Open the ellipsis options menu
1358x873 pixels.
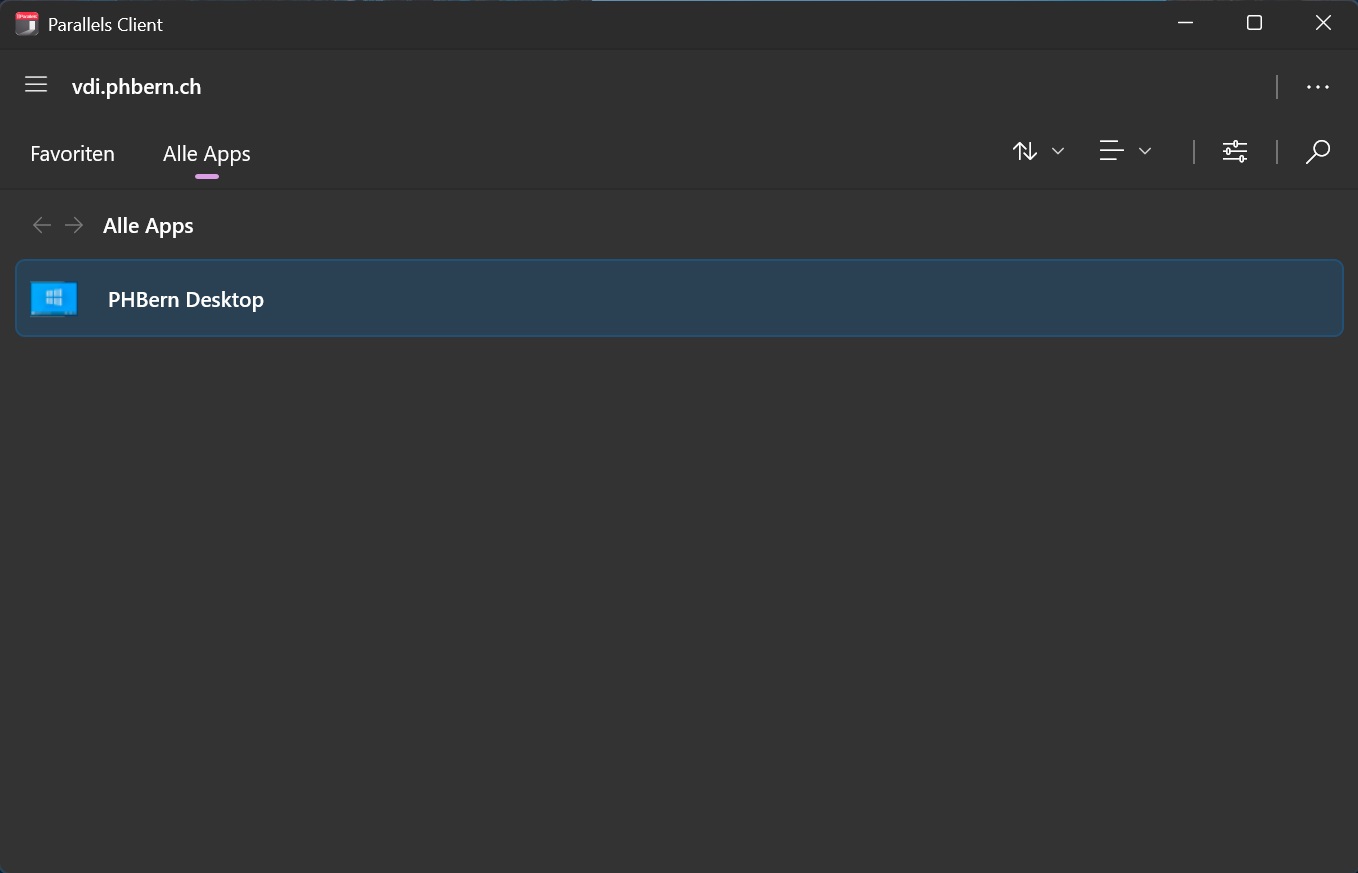point(1317,87)
